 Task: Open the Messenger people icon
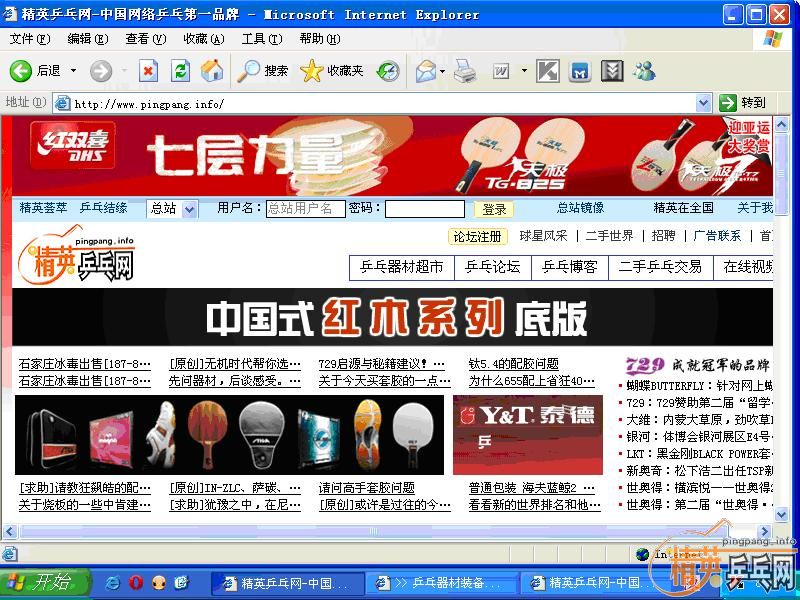(x=643, y=71)
